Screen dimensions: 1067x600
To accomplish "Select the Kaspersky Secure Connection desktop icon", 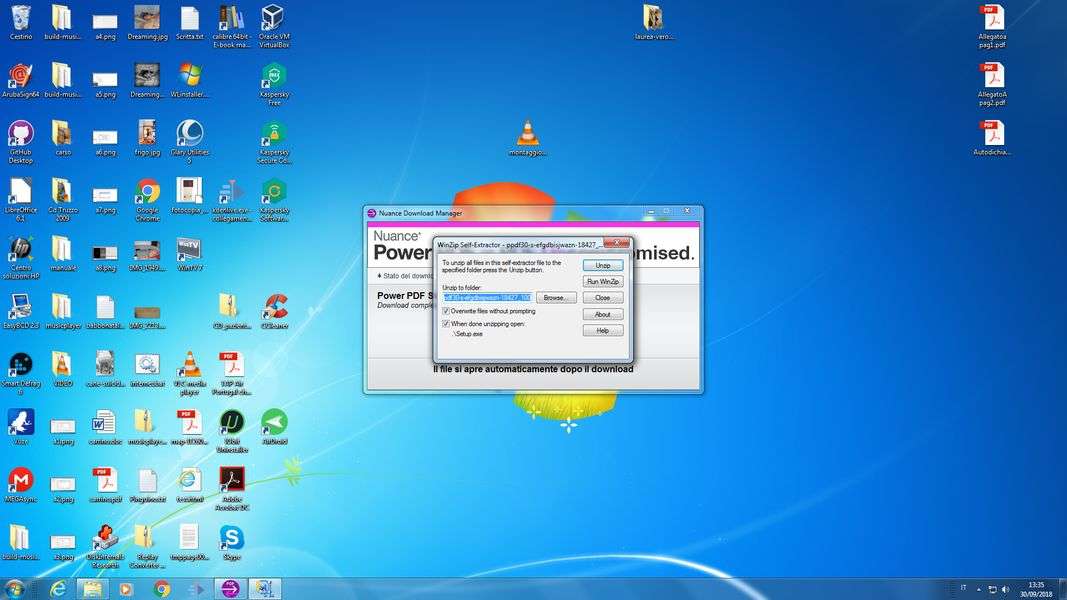I will pyautogui.click(x=274, y=141).
